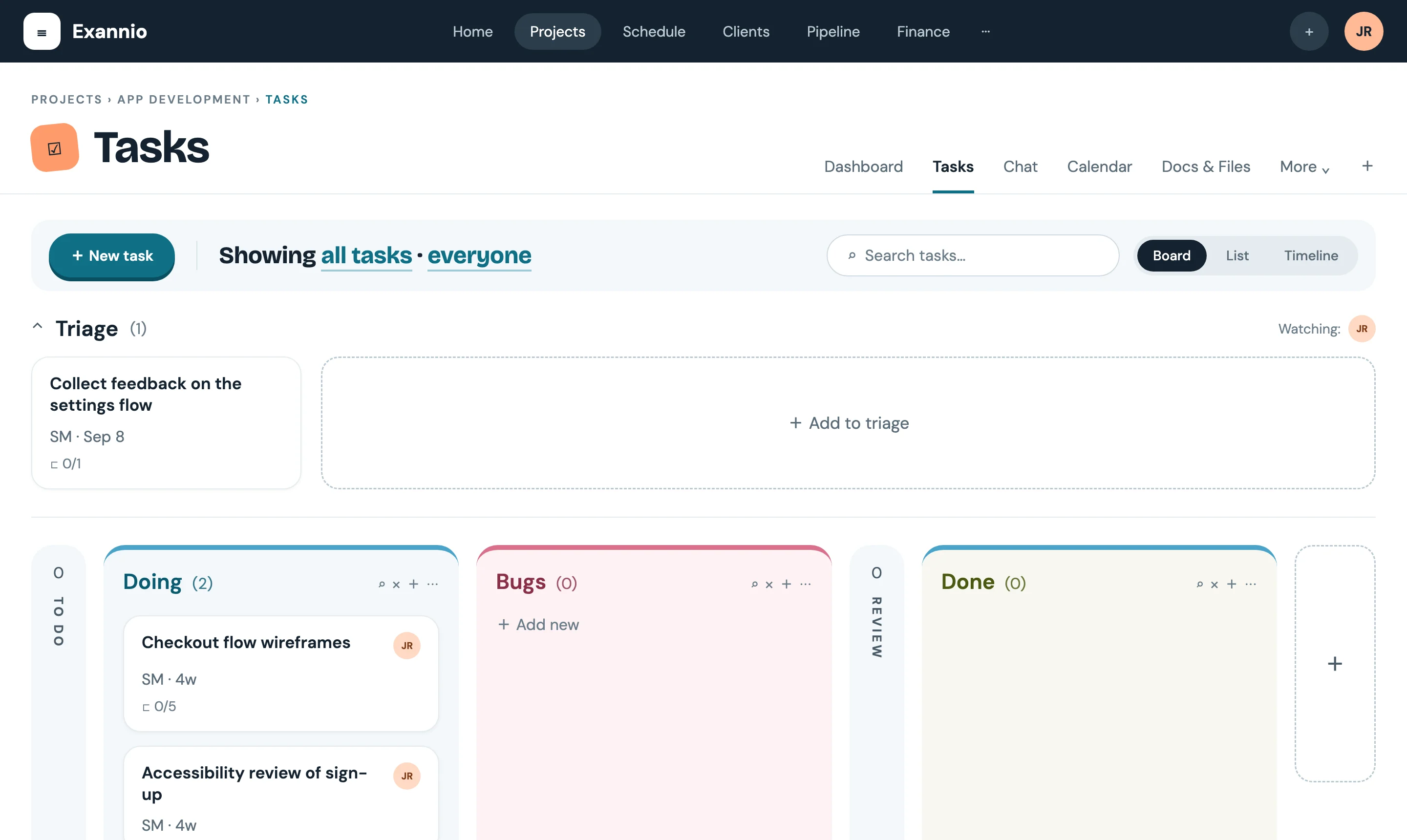
Task: Go to Schedule in top navigation
Action: click(x=654, y=32)
